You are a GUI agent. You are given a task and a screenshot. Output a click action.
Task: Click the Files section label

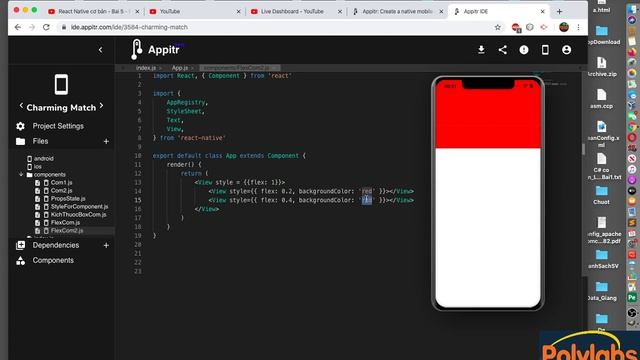click(40, 141)
